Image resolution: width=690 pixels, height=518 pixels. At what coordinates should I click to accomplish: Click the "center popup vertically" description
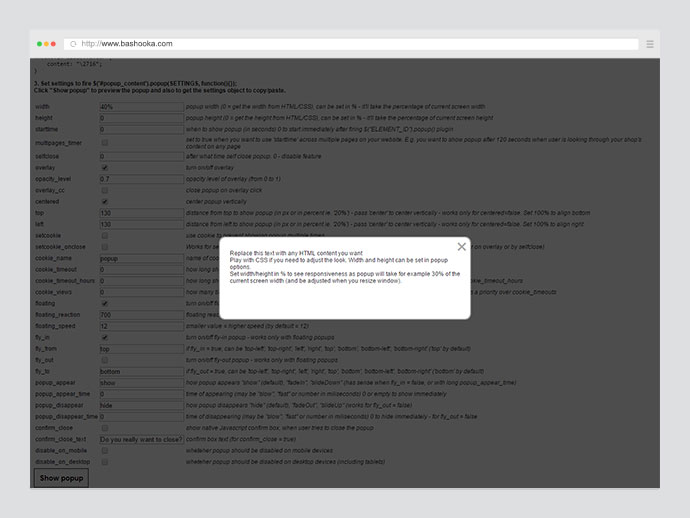tap(216, 202)
